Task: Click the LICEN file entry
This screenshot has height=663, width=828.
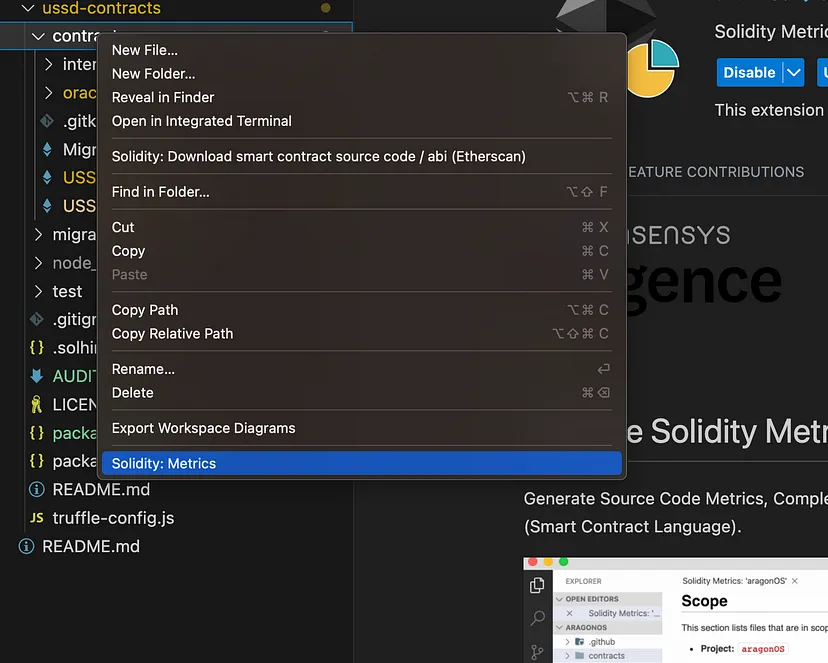Action: 74,404
